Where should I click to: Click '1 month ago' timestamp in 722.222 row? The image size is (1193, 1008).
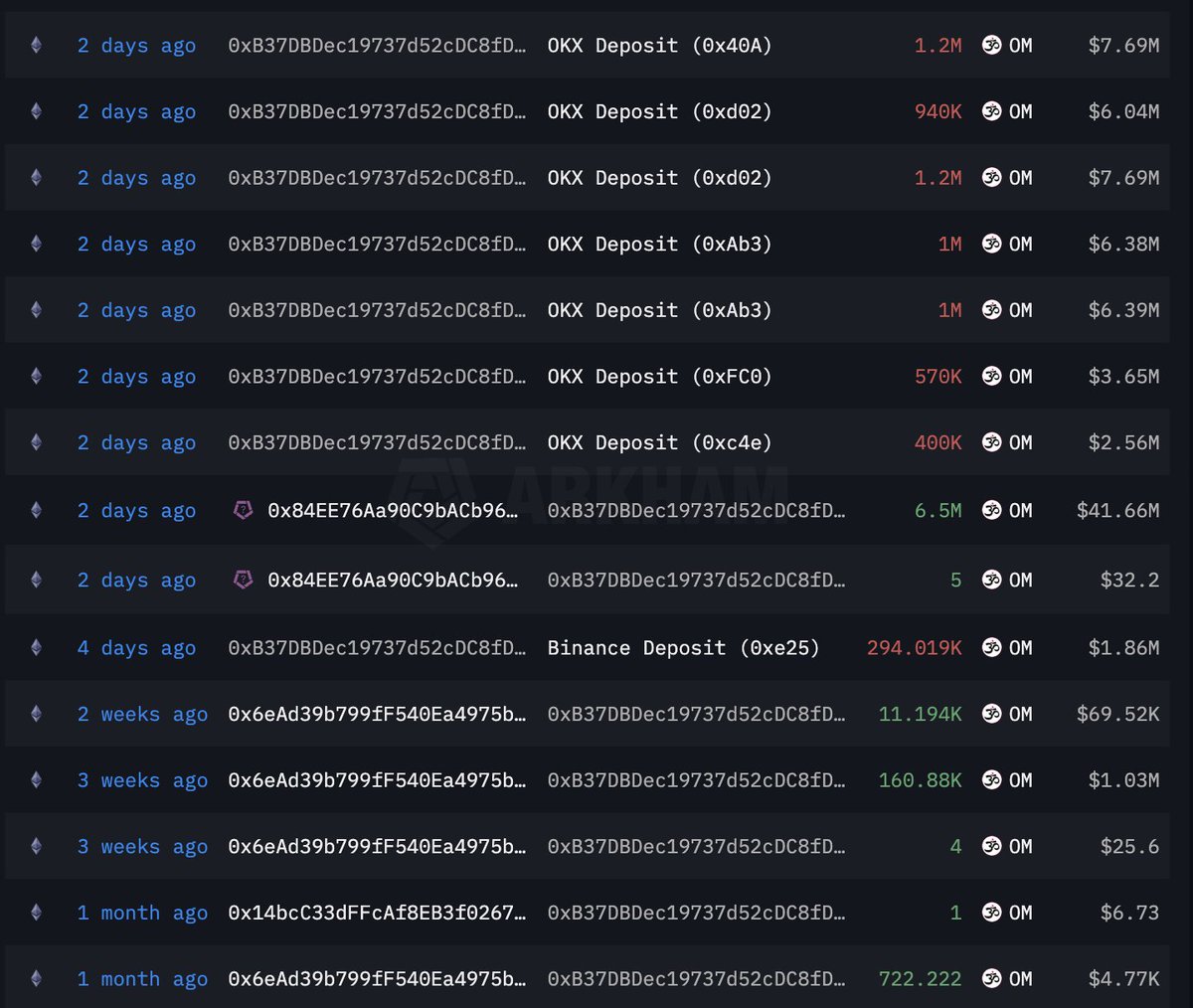coord(142,979)
